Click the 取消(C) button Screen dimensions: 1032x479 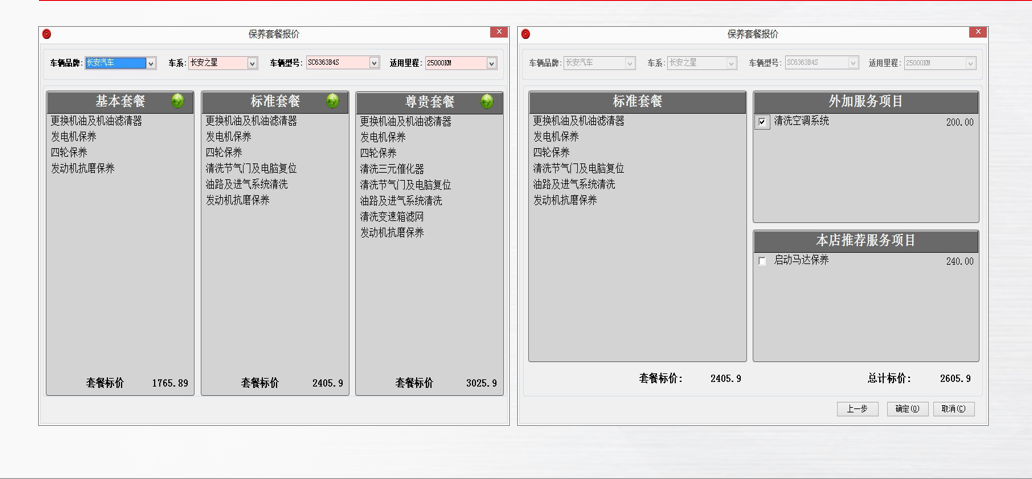pyautogui.click(x=953, y=409)
